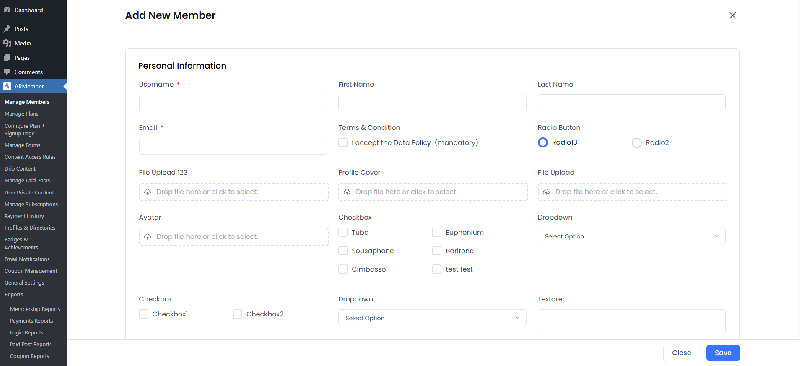
Task: Open Configure Plan + Signup Page
Action: (24, 129)
